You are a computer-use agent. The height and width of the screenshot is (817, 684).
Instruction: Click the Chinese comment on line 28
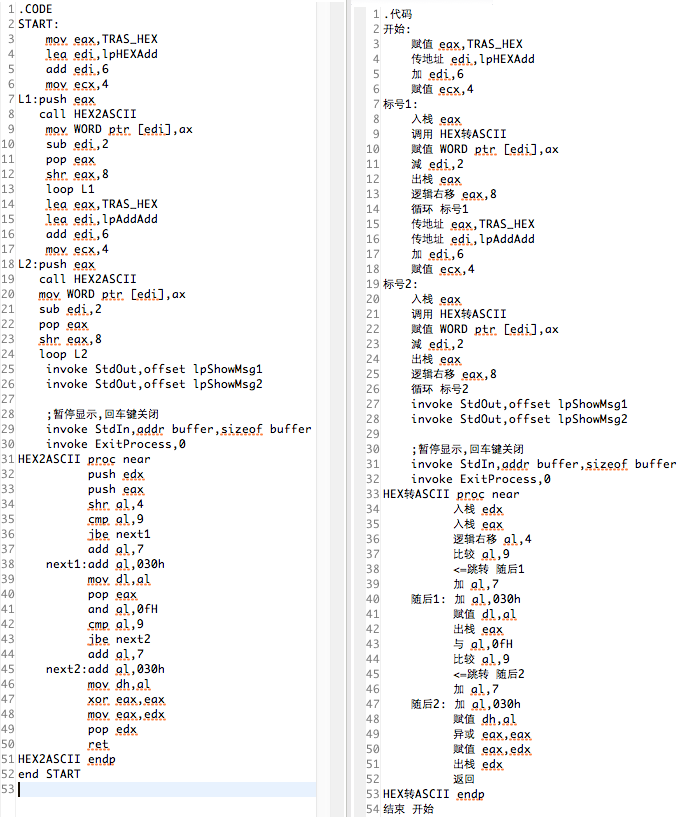[x=102, y=414]
